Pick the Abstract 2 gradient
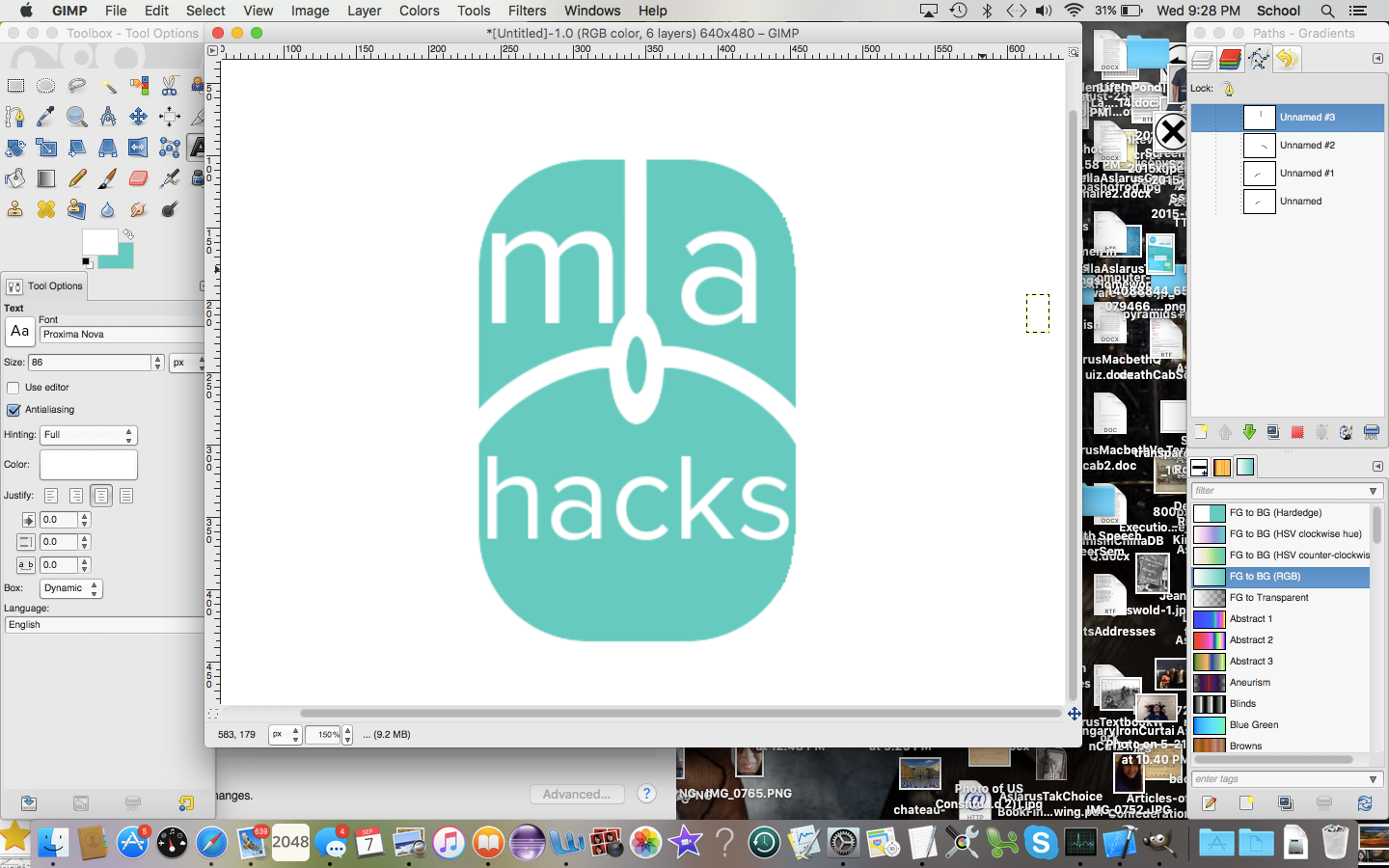 tap(1281, 640)
